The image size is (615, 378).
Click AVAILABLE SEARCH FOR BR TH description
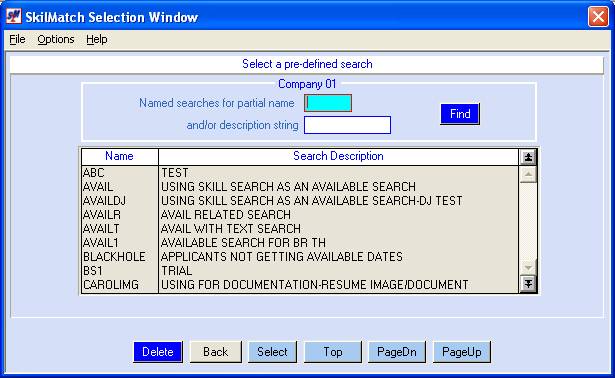tap(243, 243)
